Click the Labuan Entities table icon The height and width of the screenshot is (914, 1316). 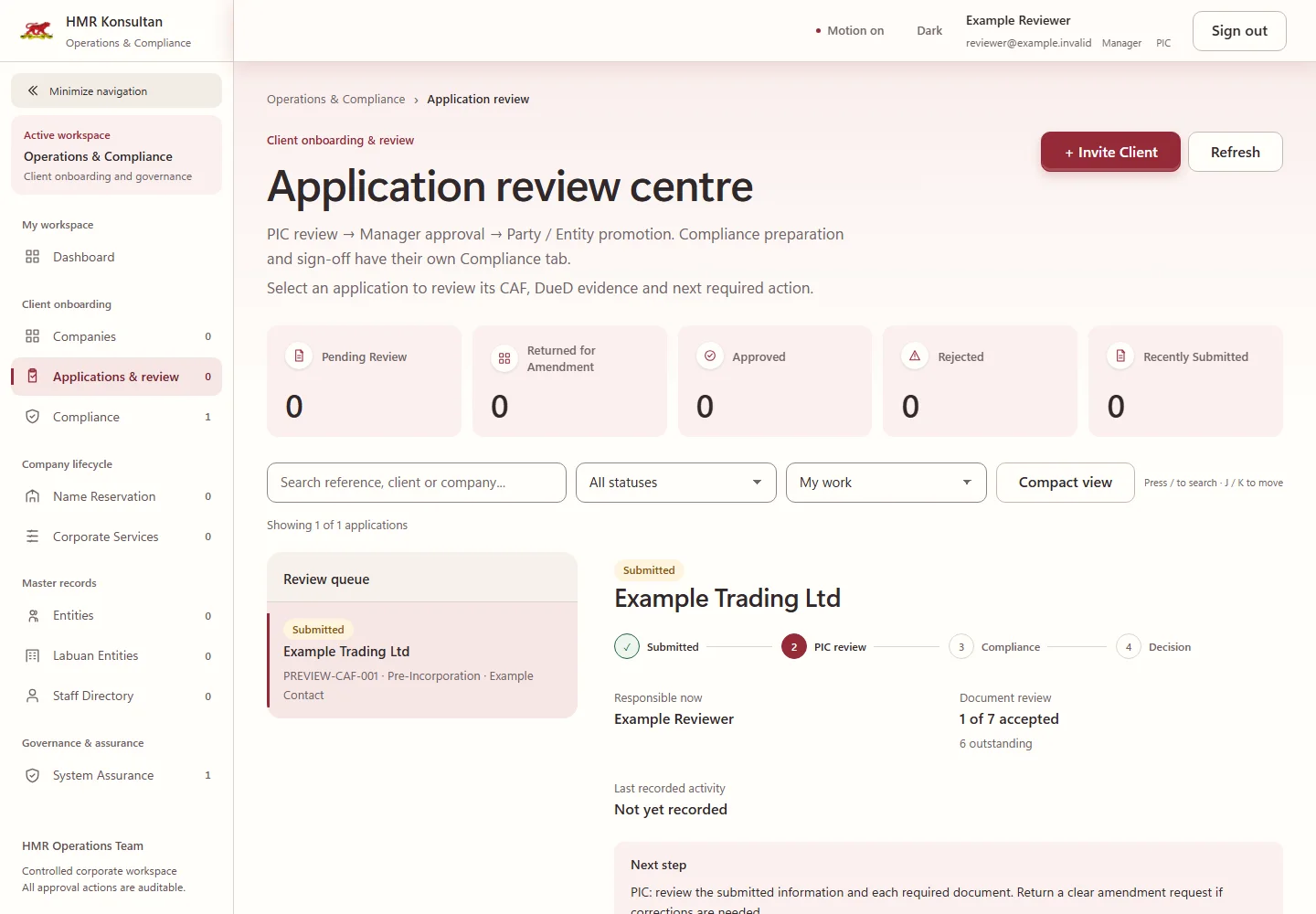click(33, 656)
